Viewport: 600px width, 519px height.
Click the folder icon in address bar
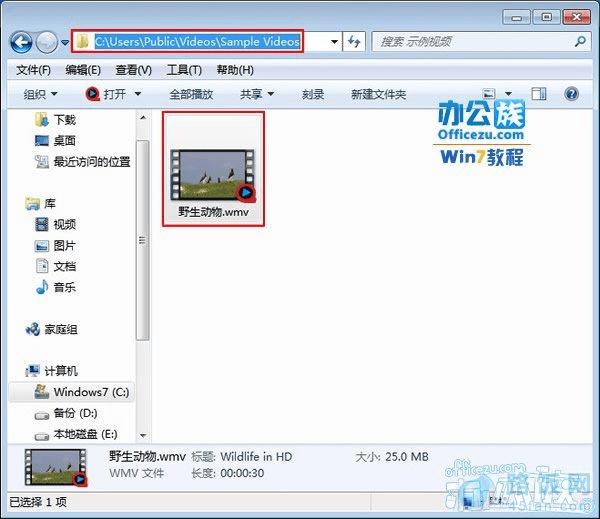pos(83,41)
